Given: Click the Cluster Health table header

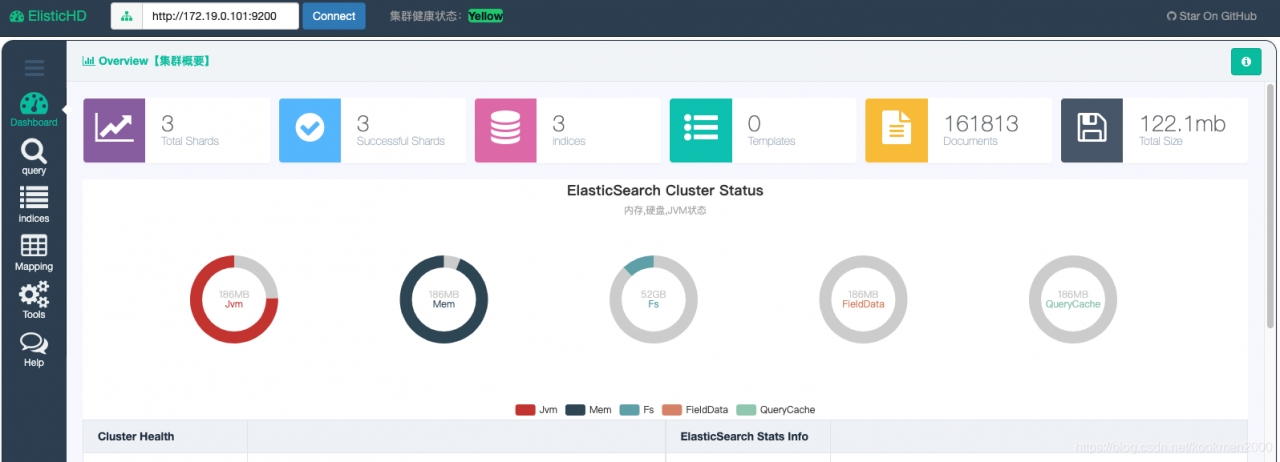Looking at the screenshot, I should tap(136, 436).
